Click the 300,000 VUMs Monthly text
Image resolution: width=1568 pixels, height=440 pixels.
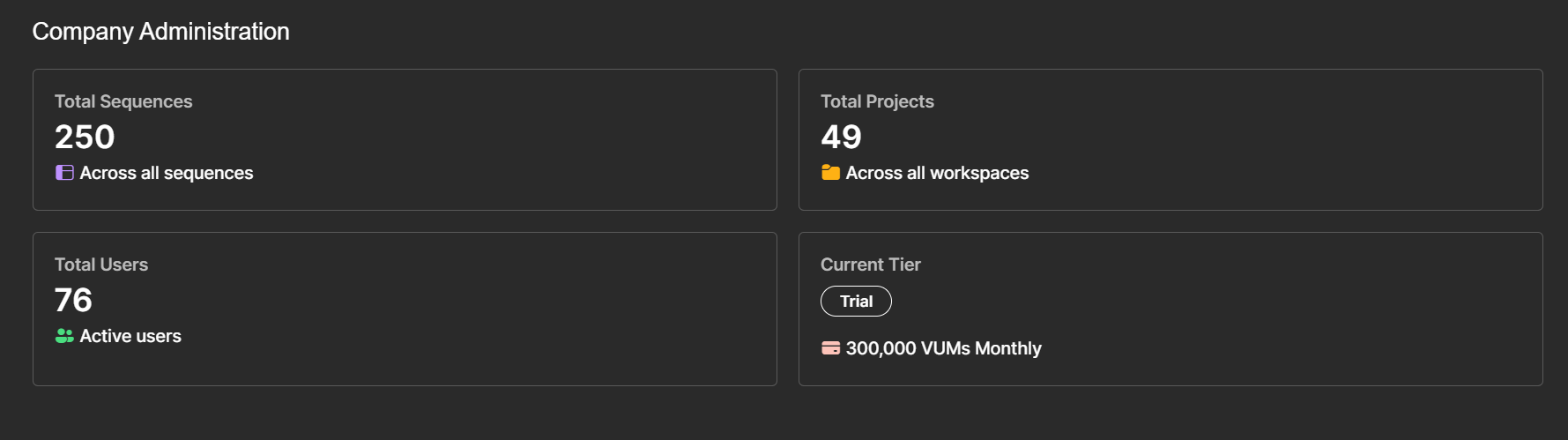(x=943, y=348)
